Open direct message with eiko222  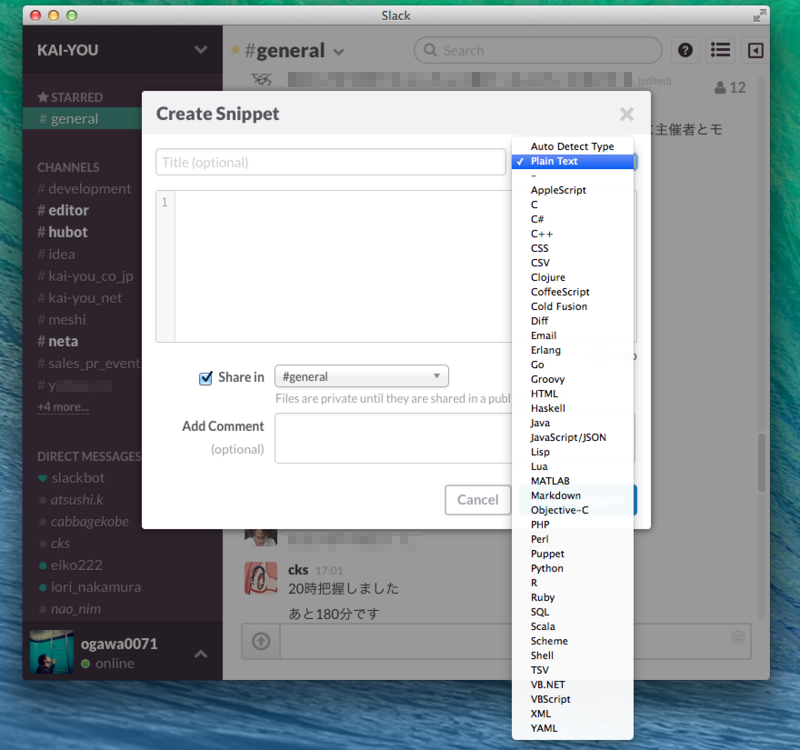(x=71, y=565)
